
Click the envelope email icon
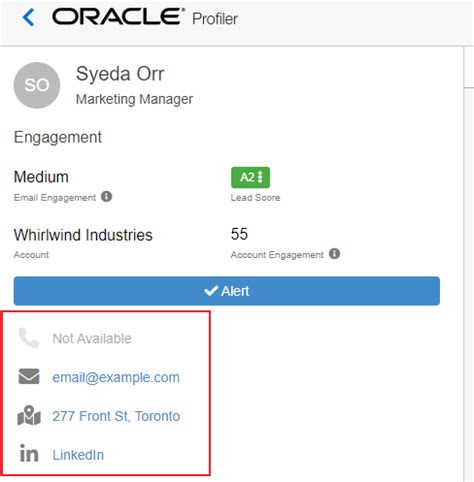coord(29,377)
